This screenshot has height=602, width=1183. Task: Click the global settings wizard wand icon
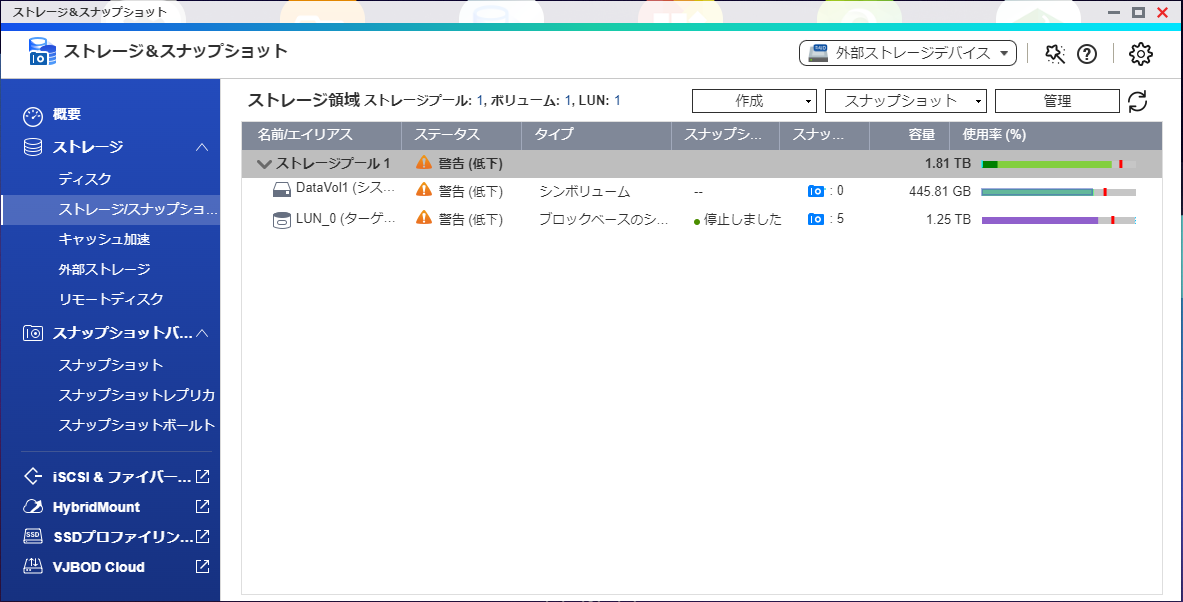(x=1054, y=54)
